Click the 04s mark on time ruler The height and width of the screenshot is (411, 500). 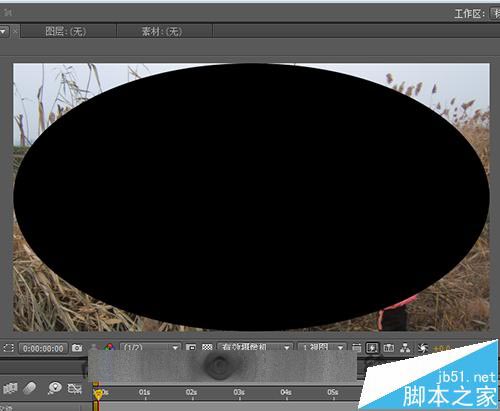286,392
